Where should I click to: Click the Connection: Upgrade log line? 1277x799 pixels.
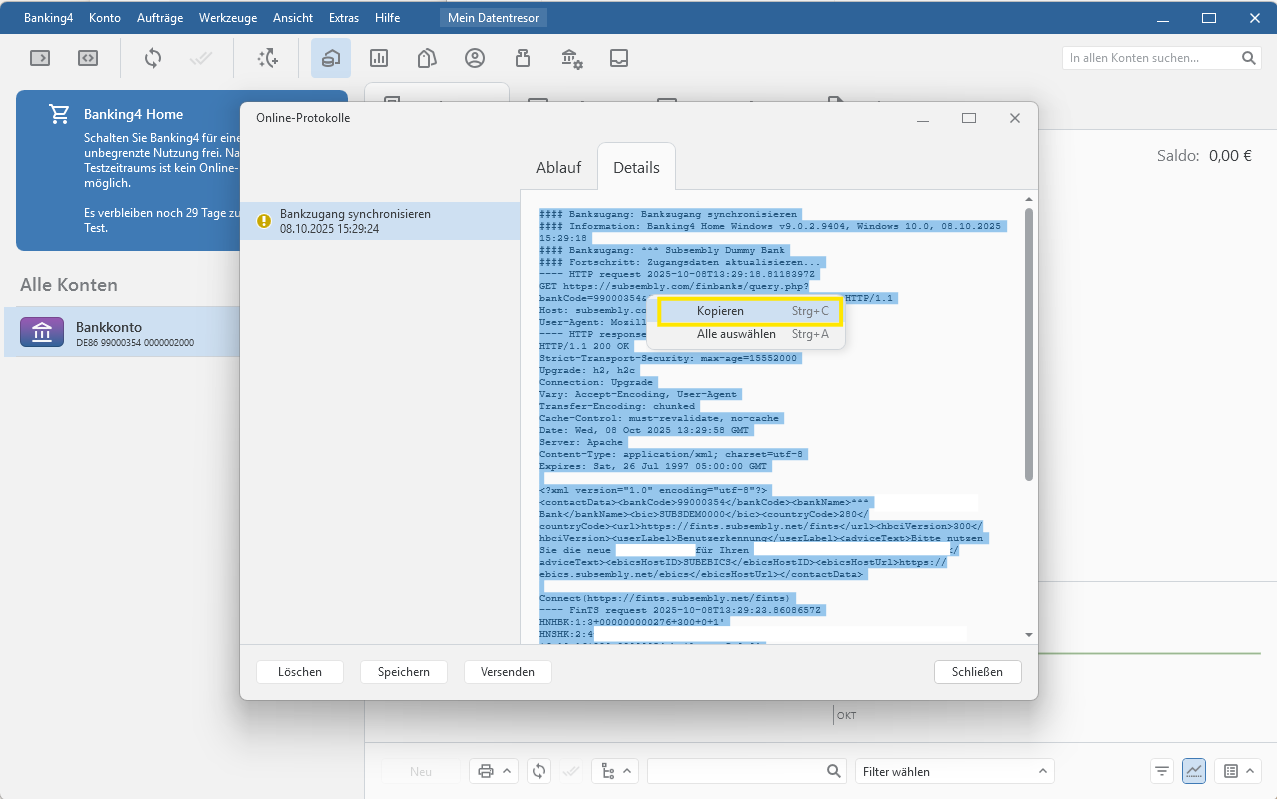(x=596, y=382)
